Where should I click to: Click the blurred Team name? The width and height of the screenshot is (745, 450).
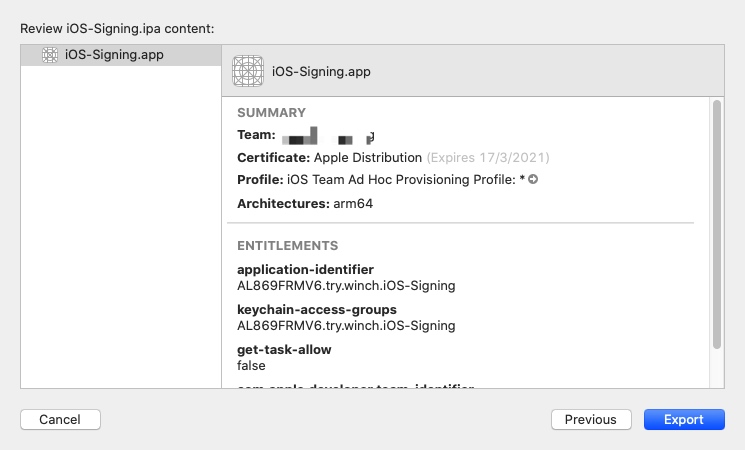pyautogui.click(x=329, y=136)
